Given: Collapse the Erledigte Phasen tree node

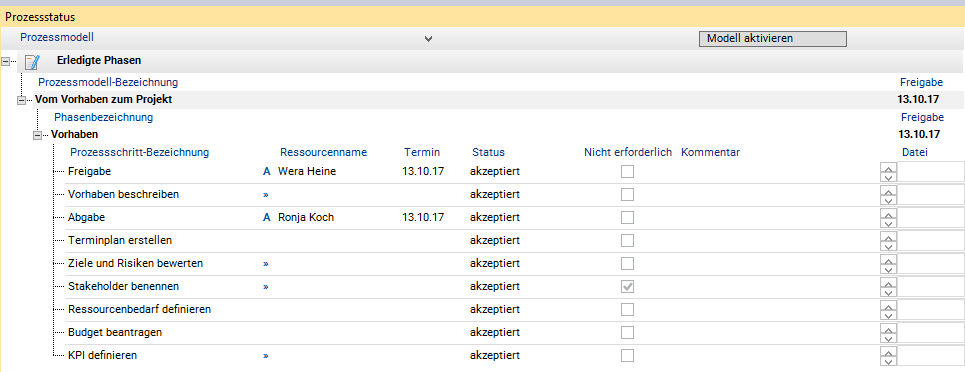Looking at the screenshot, I should (6, 61).
